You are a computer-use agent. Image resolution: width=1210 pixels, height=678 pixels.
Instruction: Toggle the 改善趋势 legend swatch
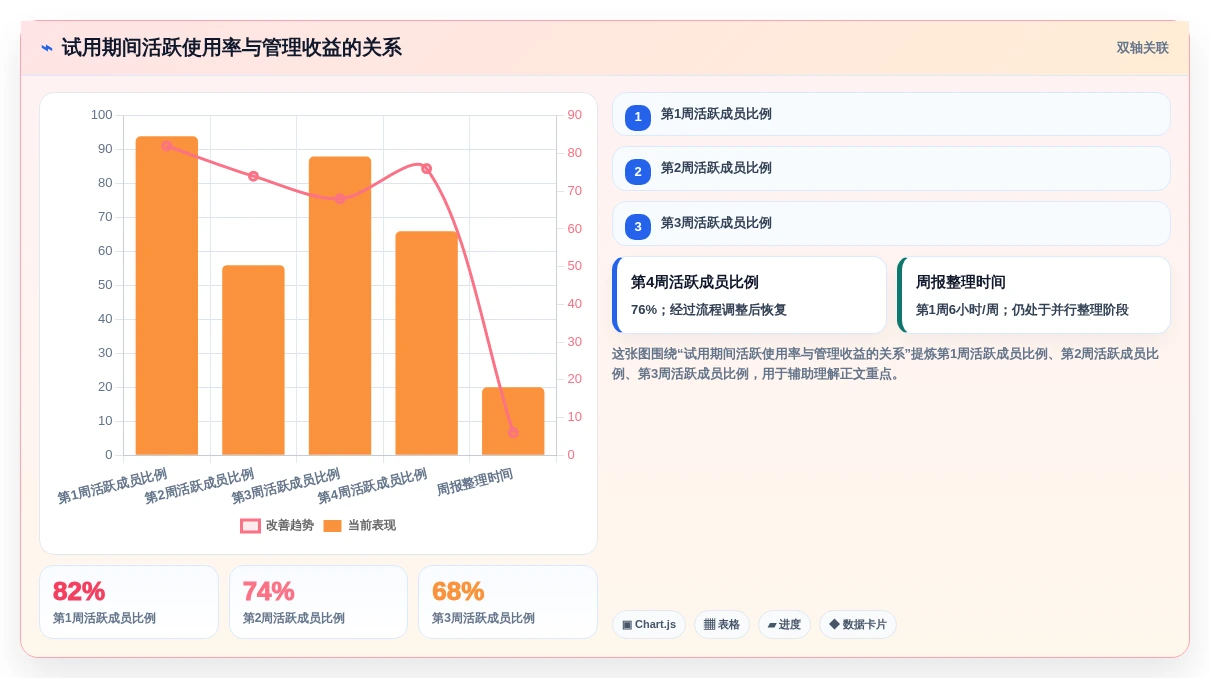(250, 526)
